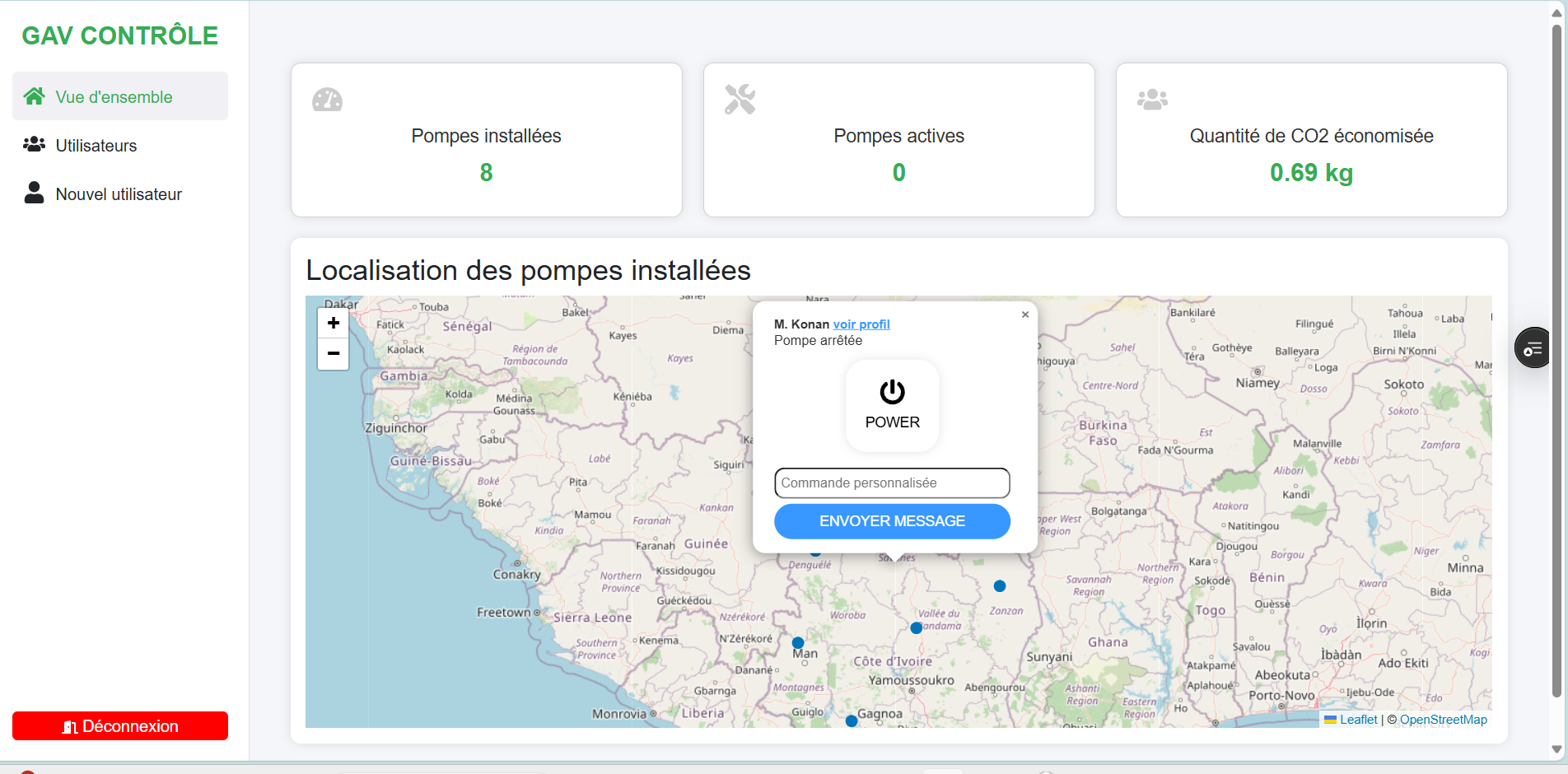Click the people icon in CO2 card

(x=1152, y=100)
